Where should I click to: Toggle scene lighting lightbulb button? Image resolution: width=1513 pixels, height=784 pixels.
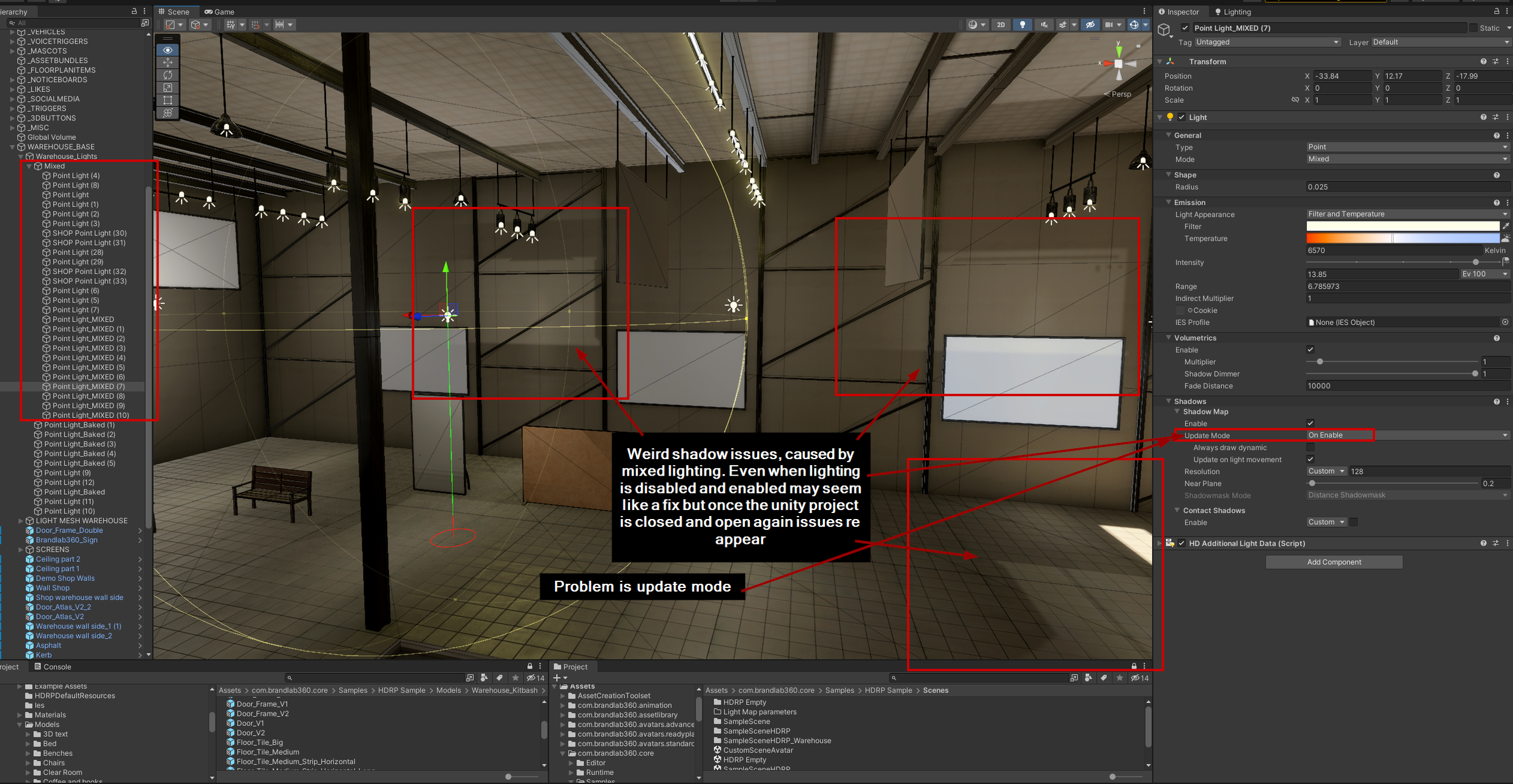1022,25
